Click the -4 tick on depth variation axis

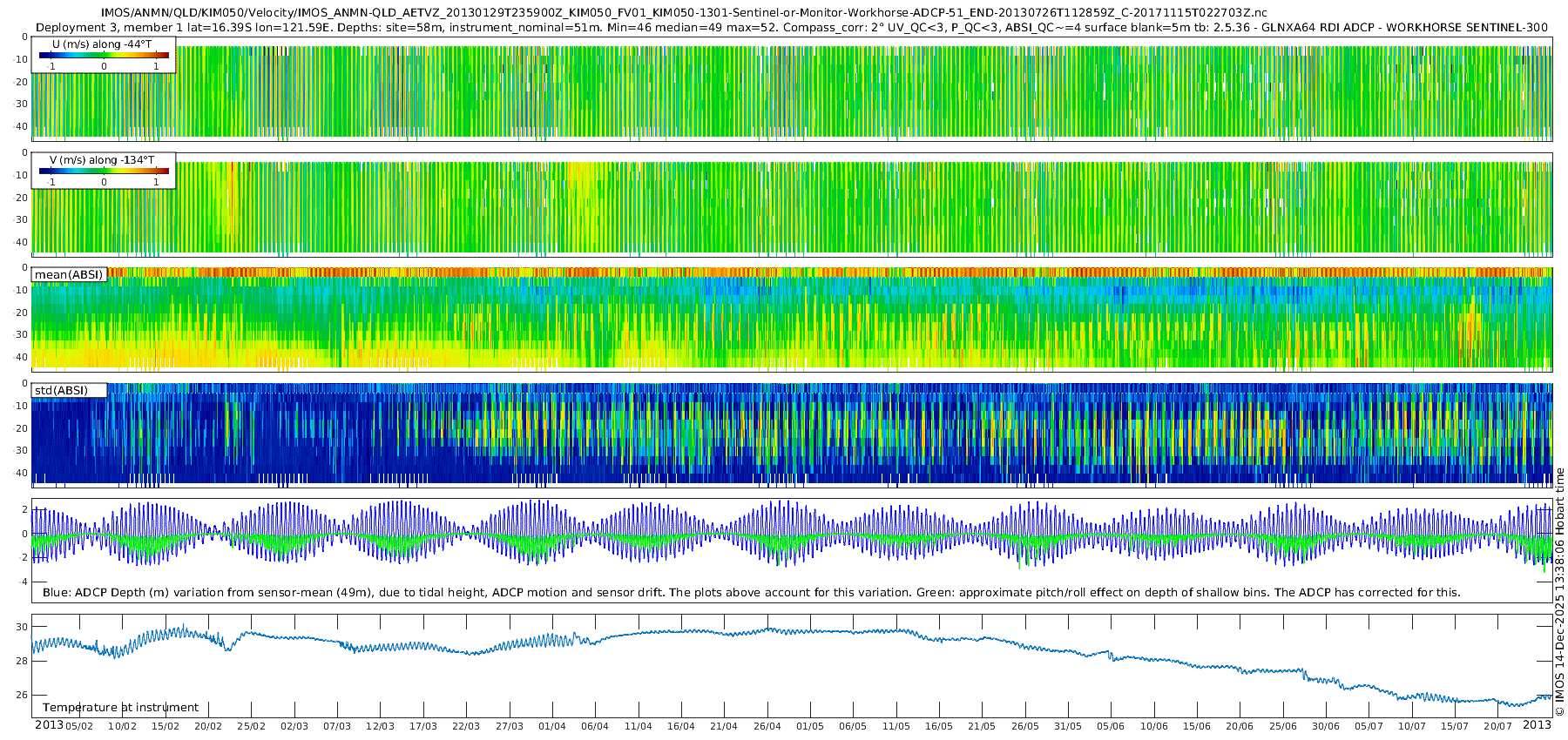[x=23, y=582]
